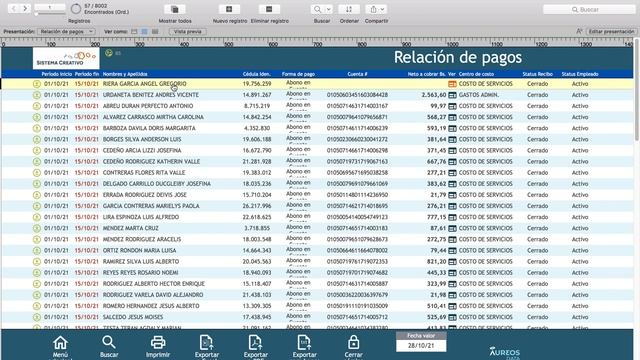Open Ver icon for BORGES SILVA ANDERSON LUIS
The height and width of the screenshot is (360, 640).
[452, 140]
